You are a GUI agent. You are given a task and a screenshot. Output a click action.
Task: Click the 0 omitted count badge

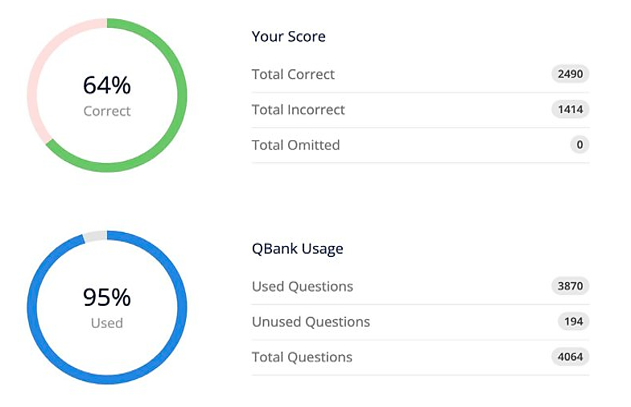tap(579, 145)
